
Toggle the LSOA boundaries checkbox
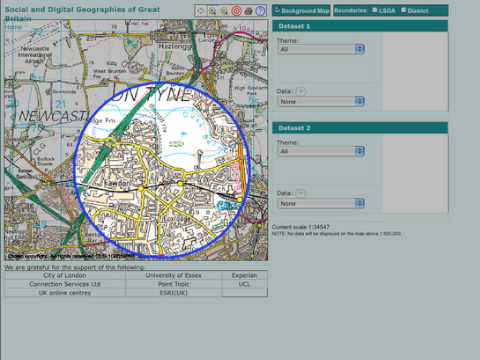pos(375,10)
